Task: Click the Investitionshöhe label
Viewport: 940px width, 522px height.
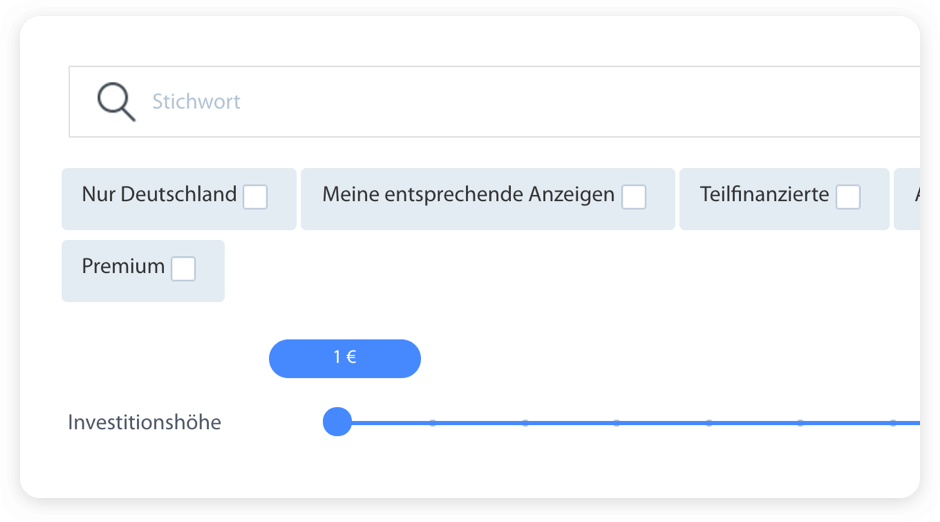Action: point(144,423)
